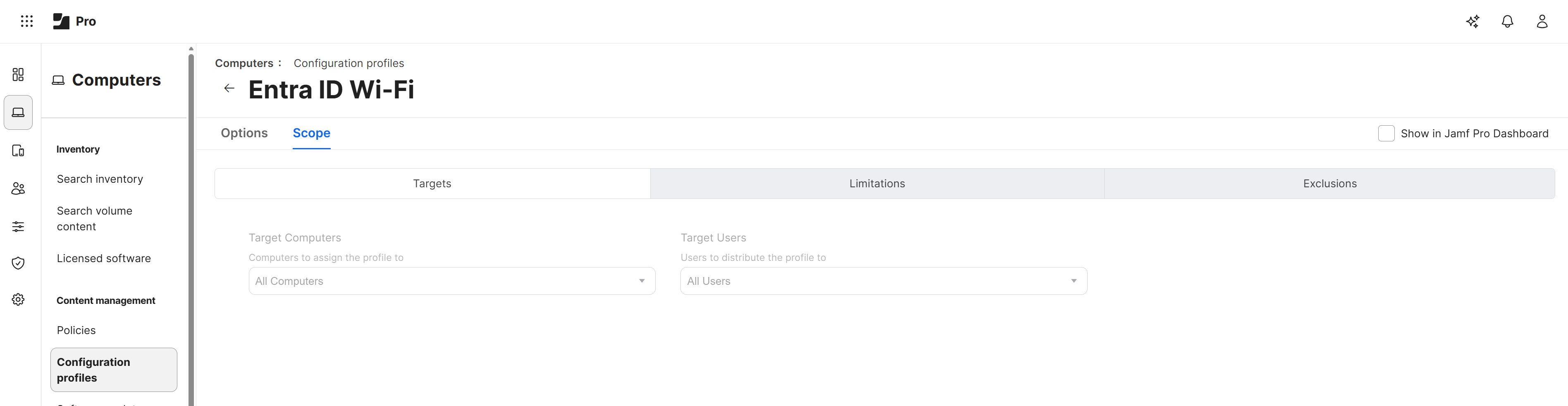
Task: Open the user account icon
Action: [1542, 21]
